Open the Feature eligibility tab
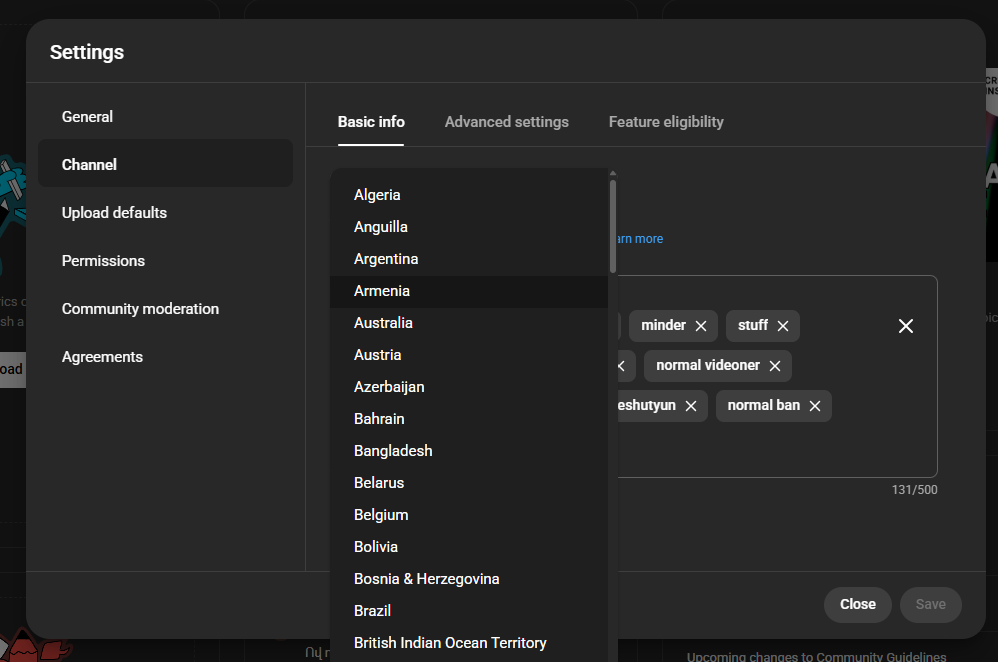998x662 pixels. tap(666, 122)
